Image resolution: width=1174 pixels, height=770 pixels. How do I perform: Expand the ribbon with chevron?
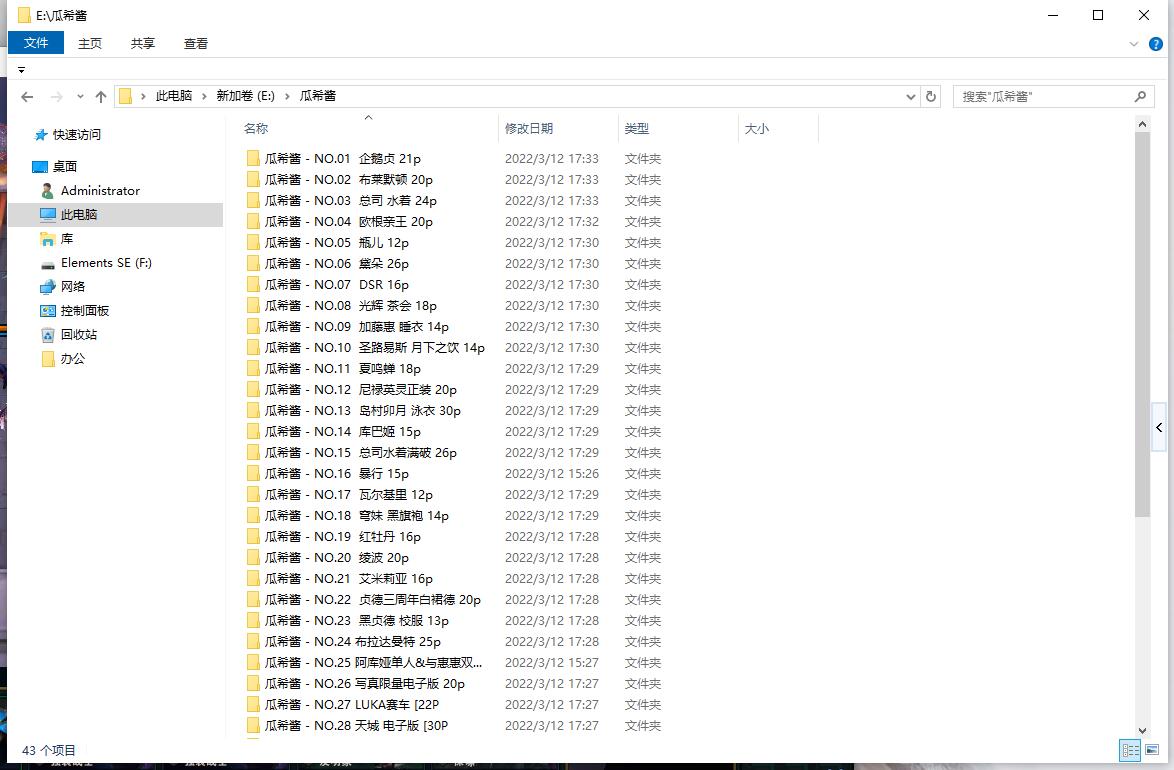click(1134, 44)
